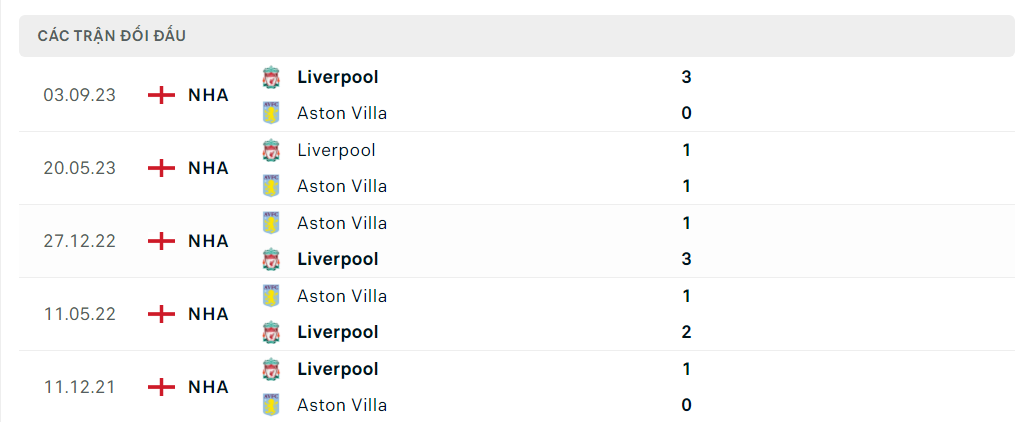Click Liverpool's score 3 in 03.09.23 match

click(x=686, y=77)
